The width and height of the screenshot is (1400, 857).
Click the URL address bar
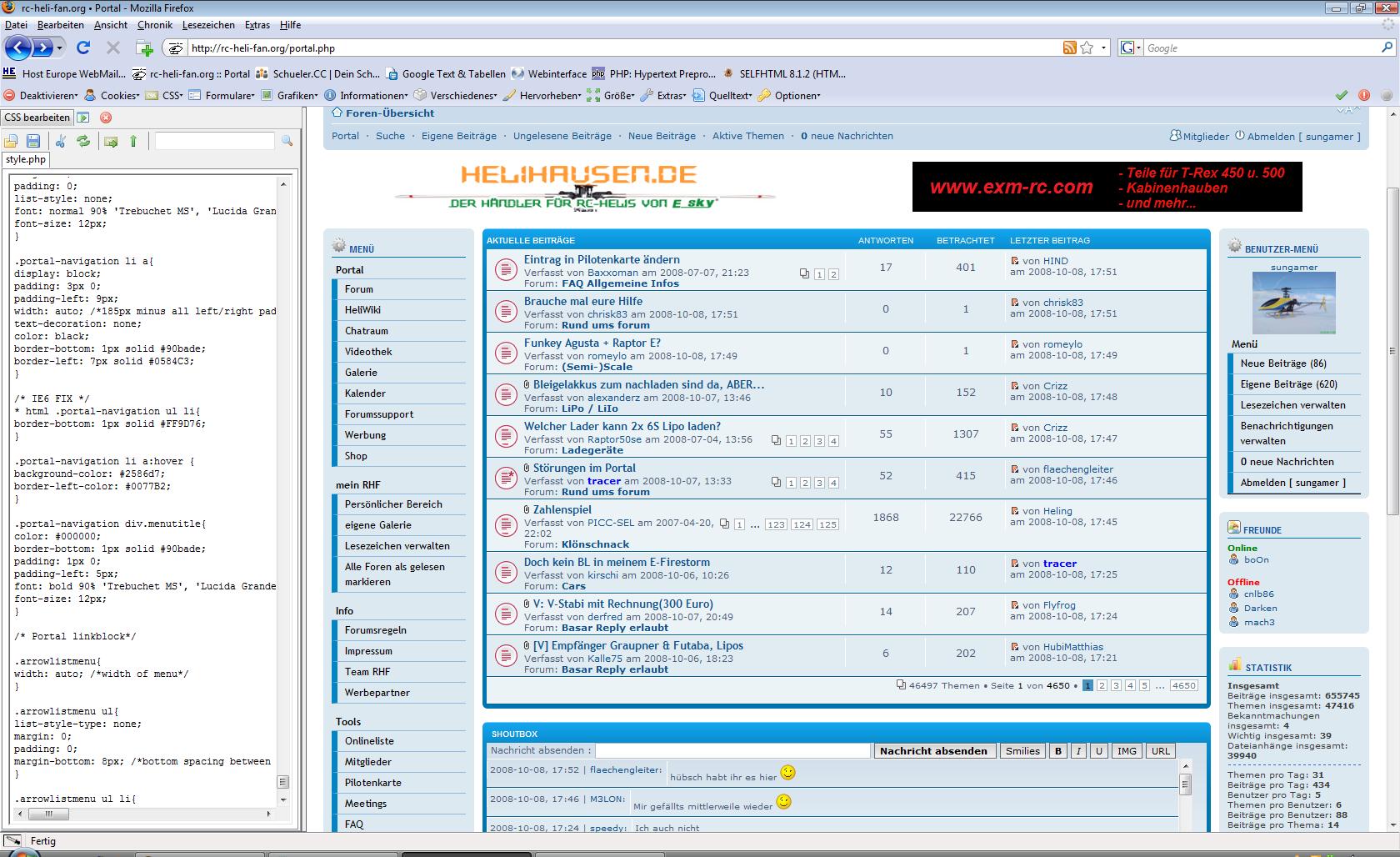623,48
